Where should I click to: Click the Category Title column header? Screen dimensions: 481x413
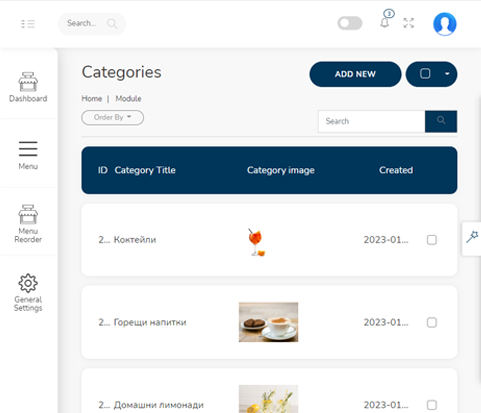pos(145,170)
